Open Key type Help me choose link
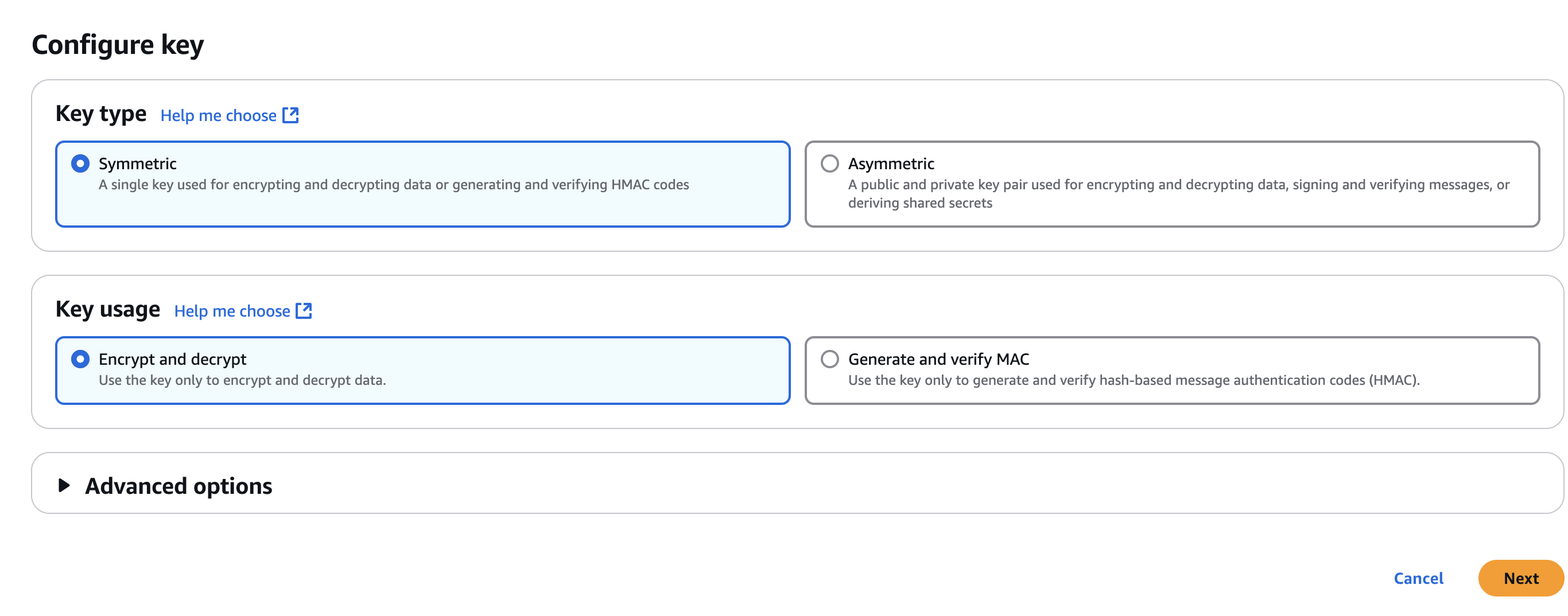Screen dimensions: 1568x616 point(229,115)
